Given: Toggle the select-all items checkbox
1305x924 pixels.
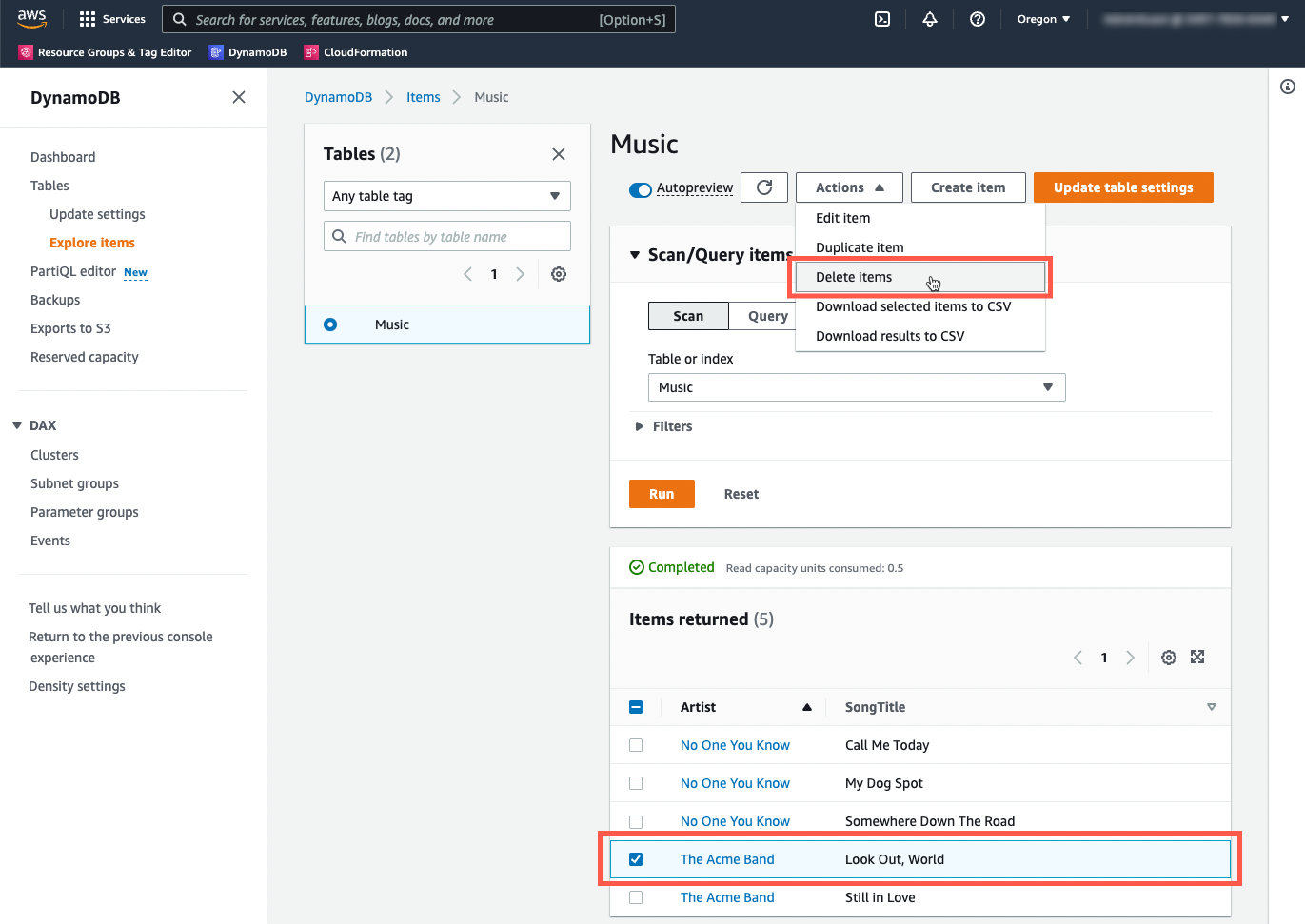Looking at the screenshot, I should point(636,707).
